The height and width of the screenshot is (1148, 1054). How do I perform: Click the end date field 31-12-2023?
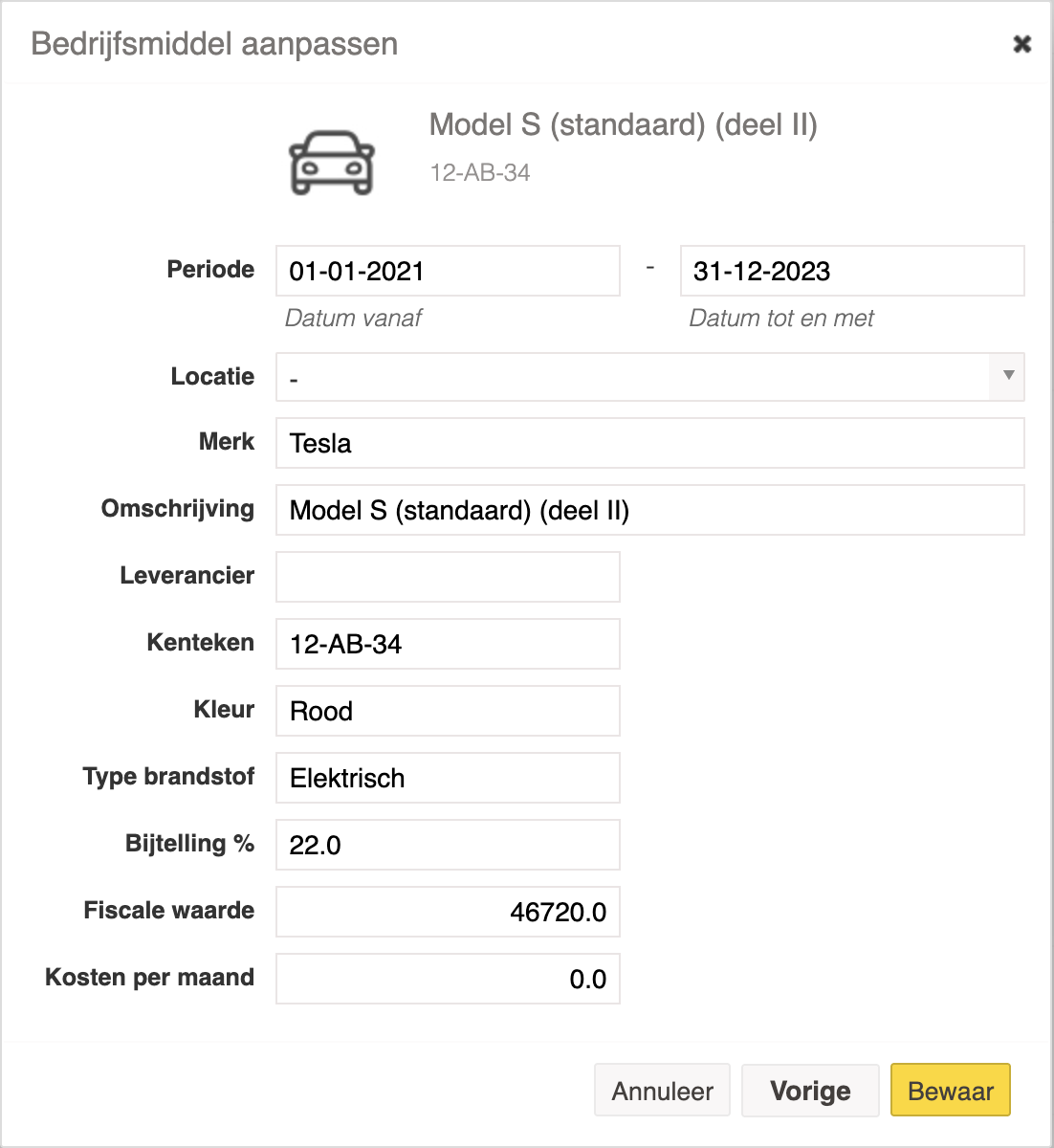pyautogui.click(x=852, y=271)
